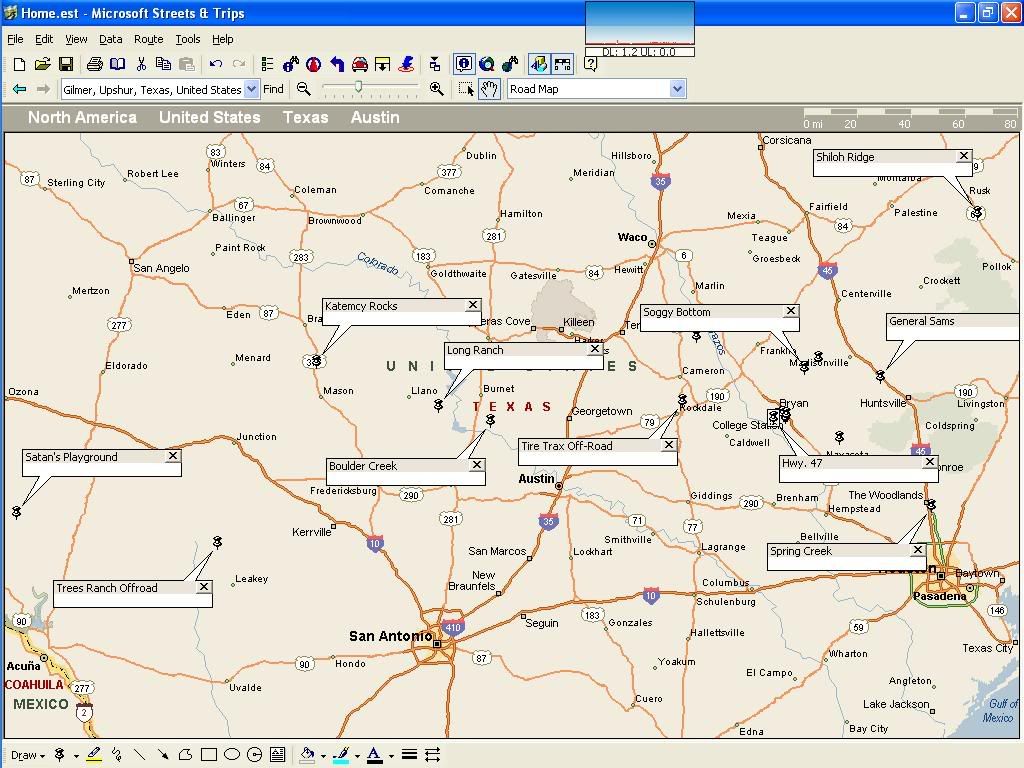Click the red car toolbar icon
This screenshot has width=1024, height=768.
point(360,64)
